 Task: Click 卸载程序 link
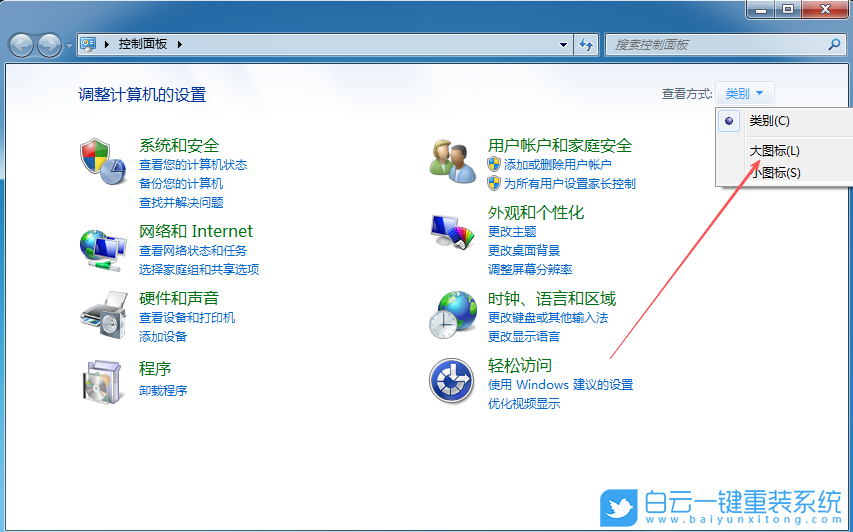[163, 390]
